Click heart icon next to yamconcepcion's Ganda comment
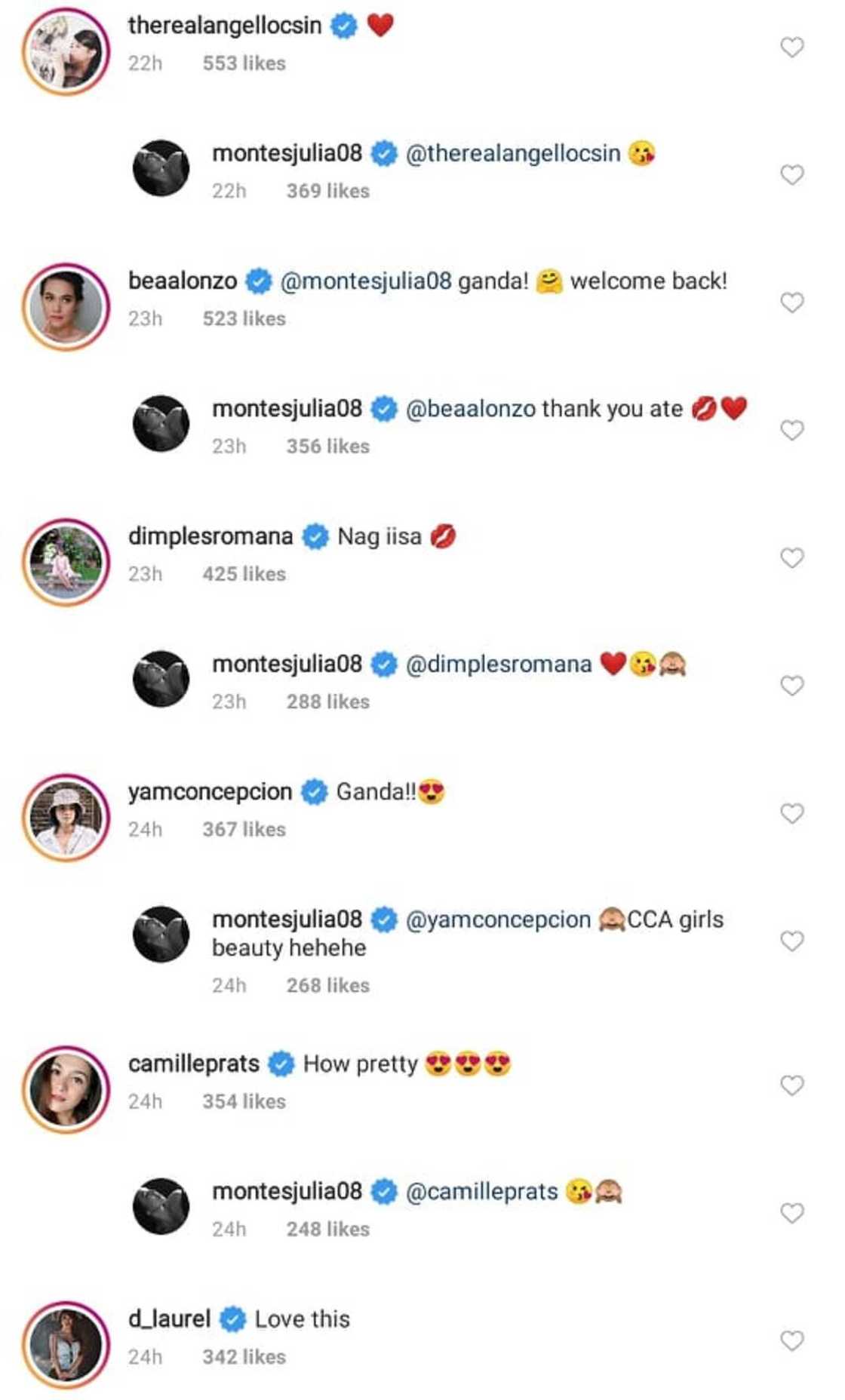 791,813
